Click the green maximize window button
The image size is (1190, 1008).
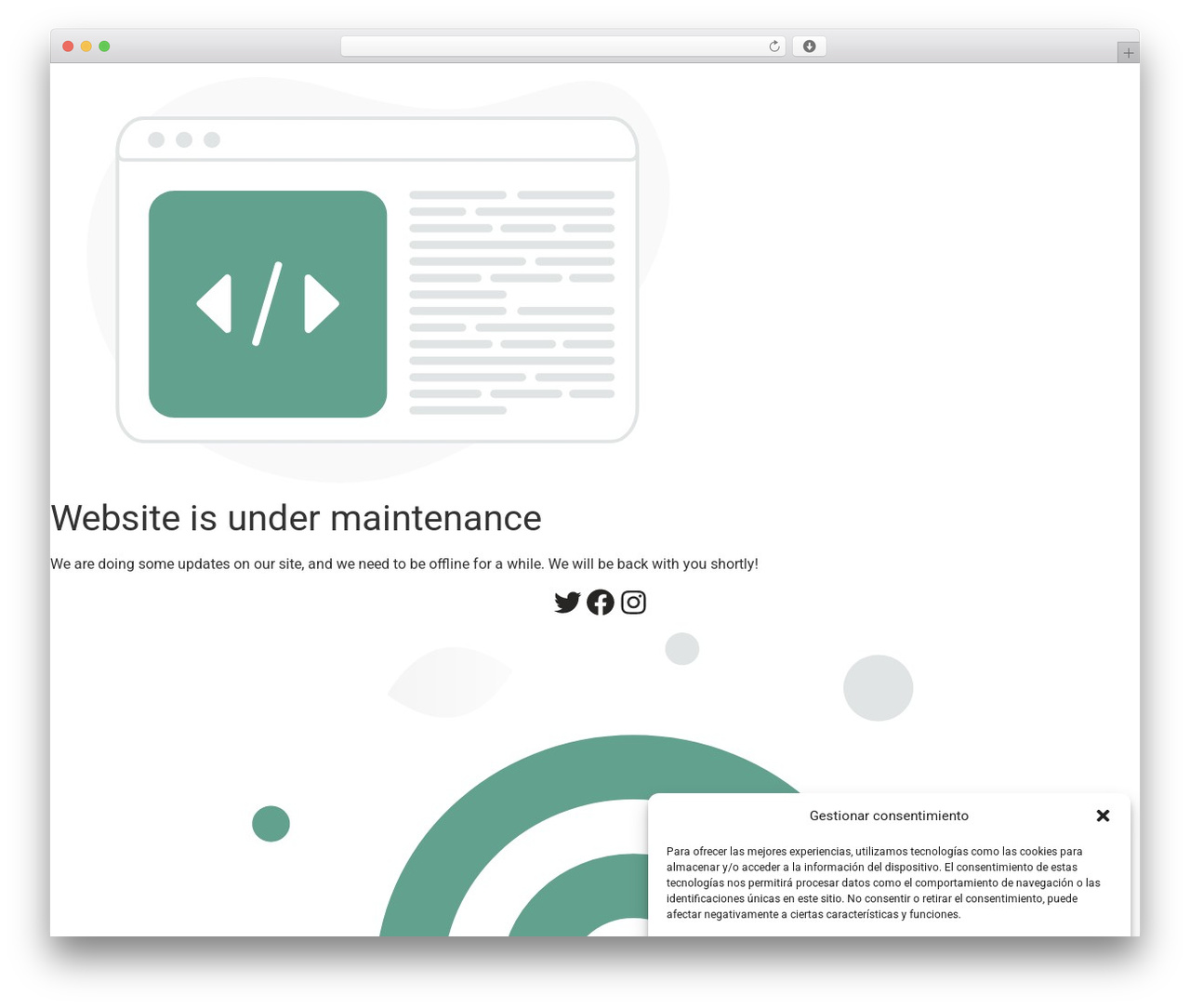point(104,46)
